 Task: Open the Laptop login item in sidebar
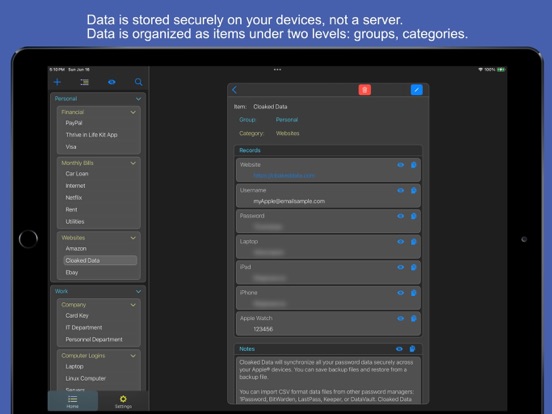point(74,366)
